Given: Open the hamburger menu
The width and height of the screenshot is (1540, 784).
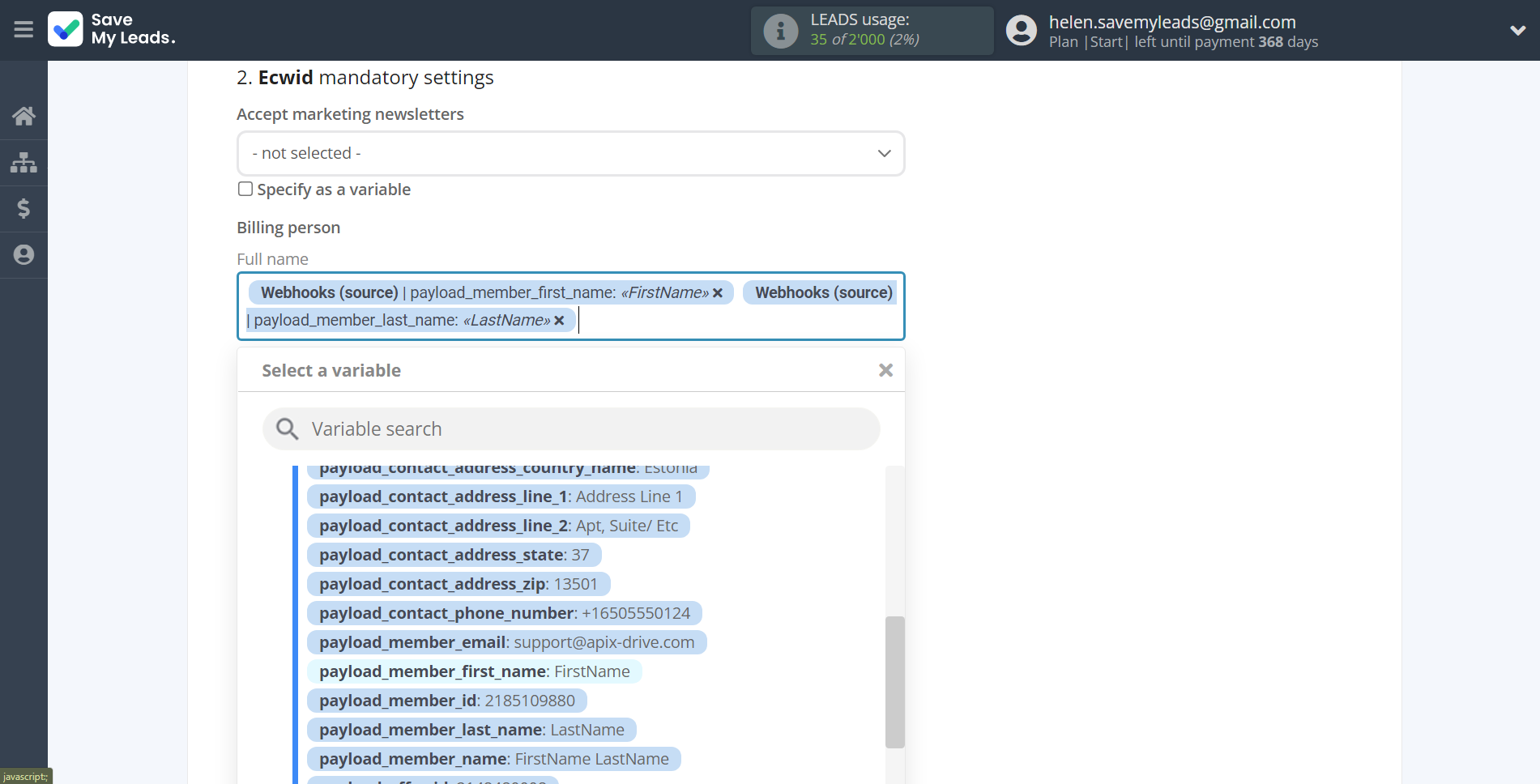Looking at the screenshot, I should coord(23,30).
